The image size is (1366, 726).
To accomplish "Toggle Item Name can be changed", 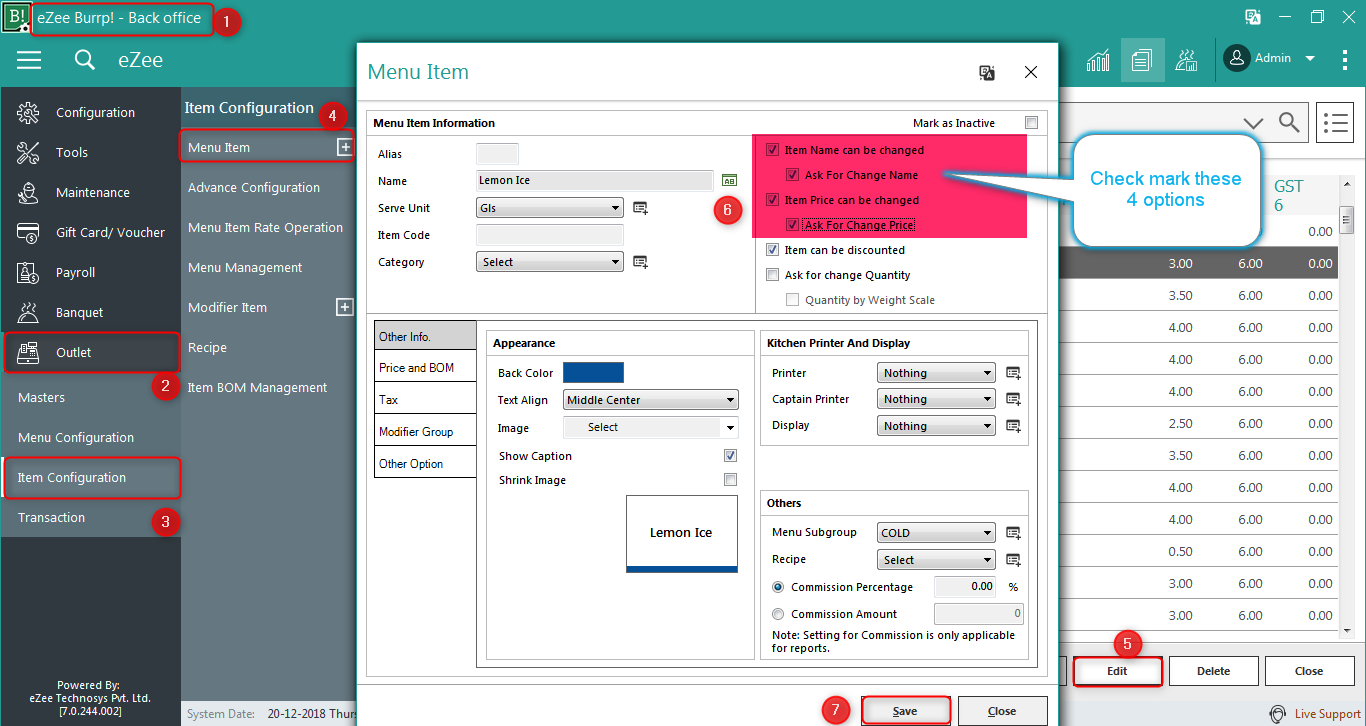I will tap(772, 150).
